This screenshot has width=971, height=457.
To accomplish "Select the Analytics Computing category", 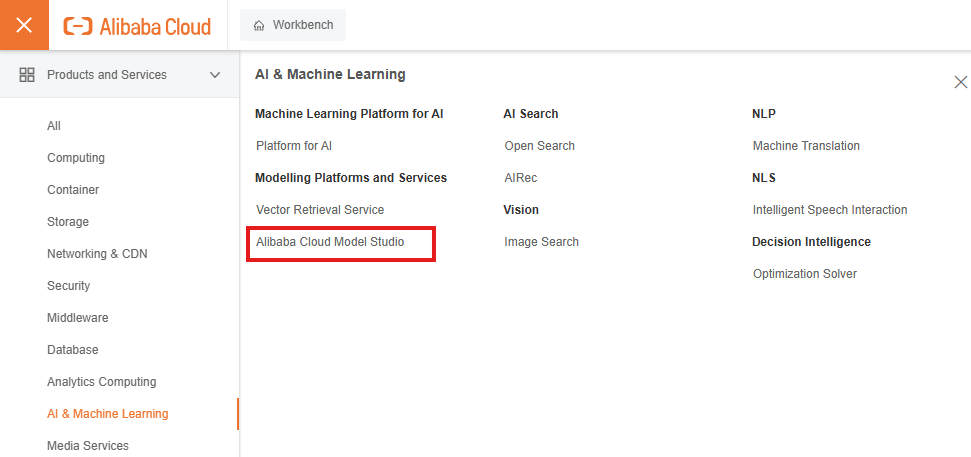I will (102, 381).
